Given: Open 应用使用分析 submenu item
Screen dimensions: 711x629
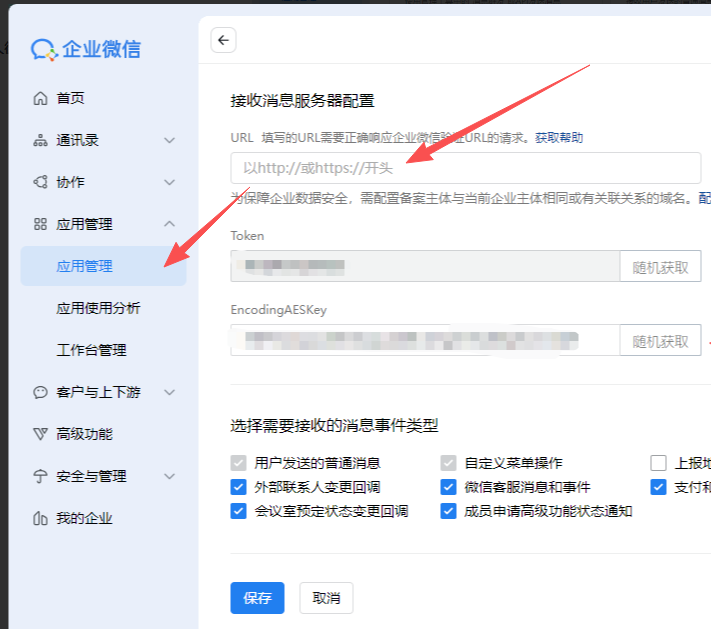Looking at the screenshot, I should click(x=98, y=308).
